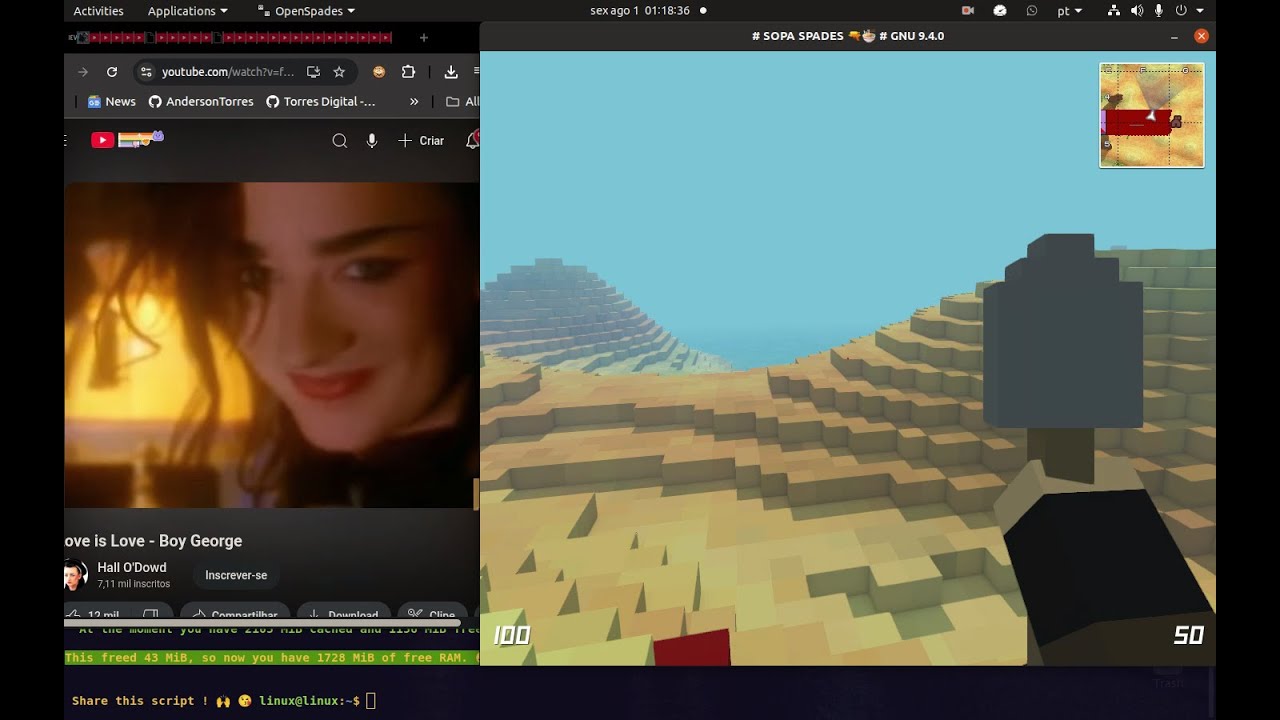
Task: Open the browser extensions puzzle icon
Action: pos(408,72)
